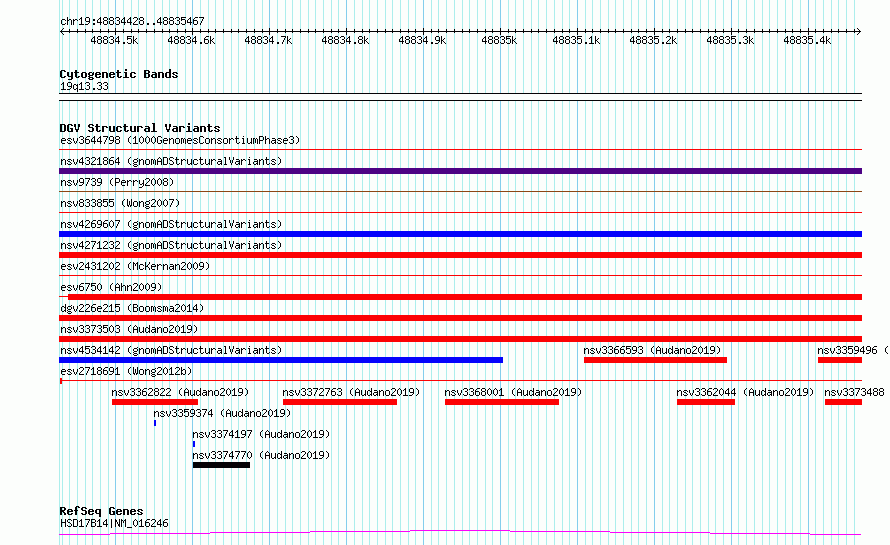Viewport: 890px width, 545px height.
Task: Click the 48835.2k ruler tick
Action: tap(653, 40)
